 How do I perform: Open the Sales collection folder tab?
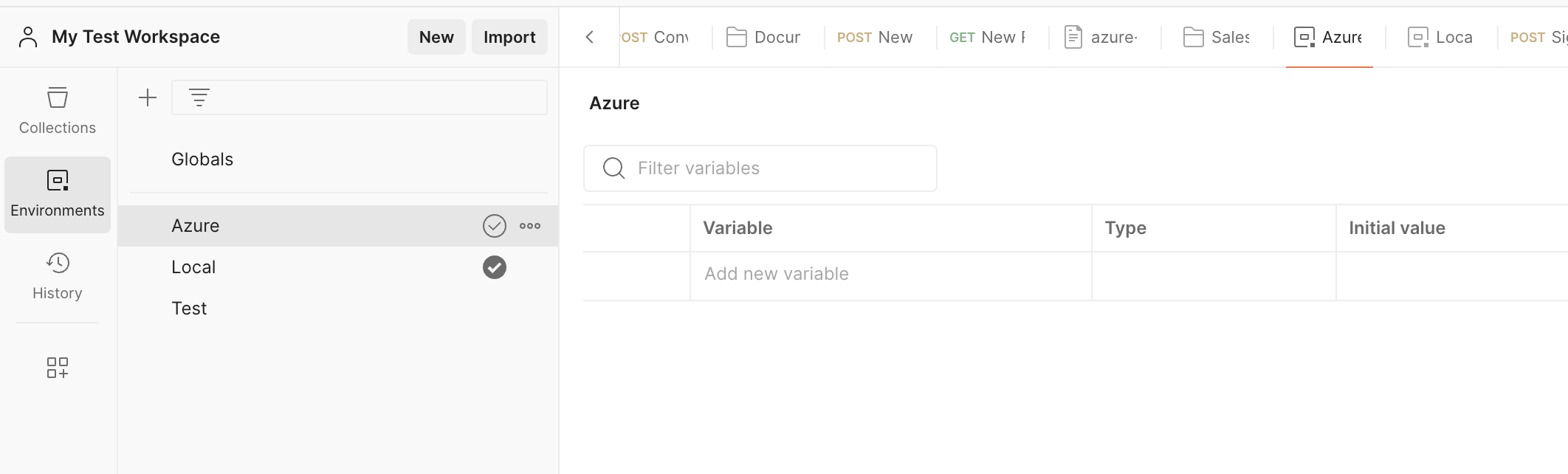click(x=1217, y=37)
